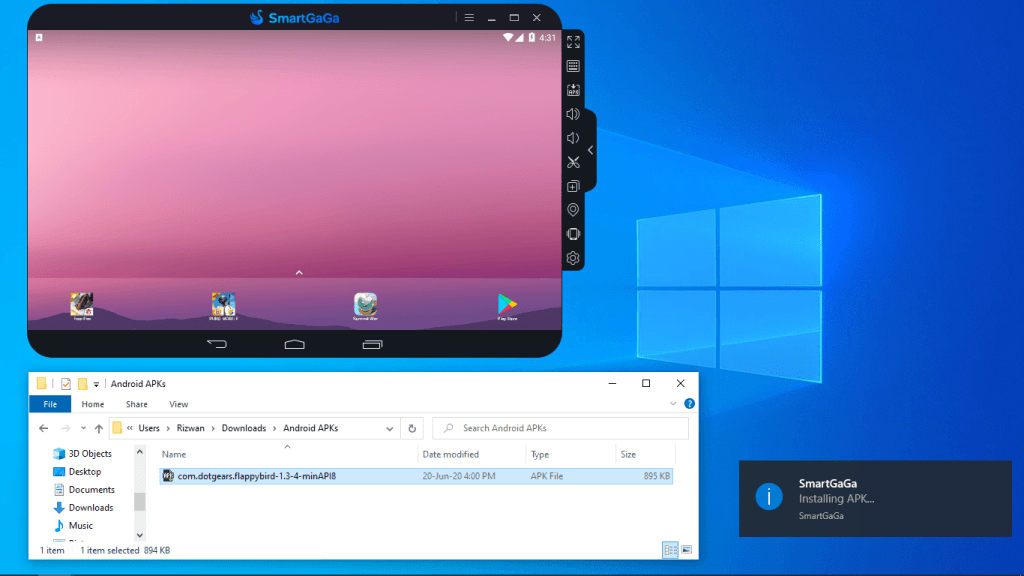Open the File tab in Explorer

click(50, 404)
